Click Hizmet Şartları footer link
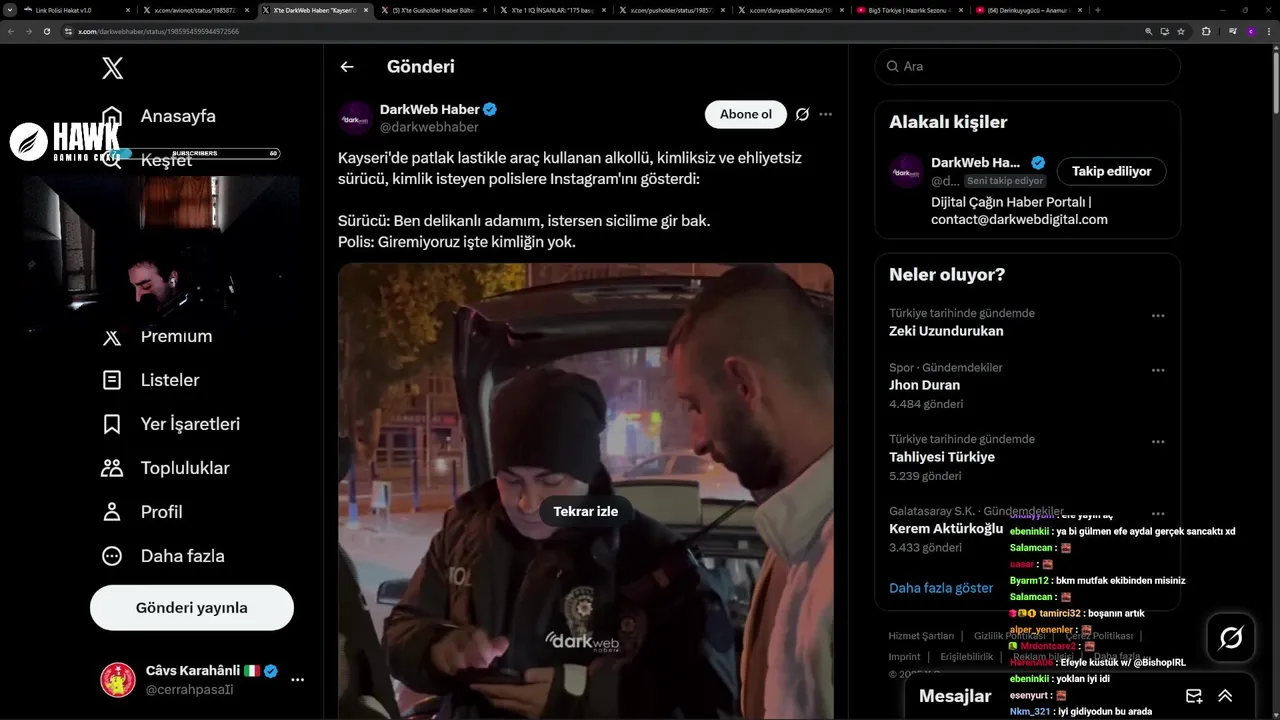1280x720 pixels. [921, 636]
